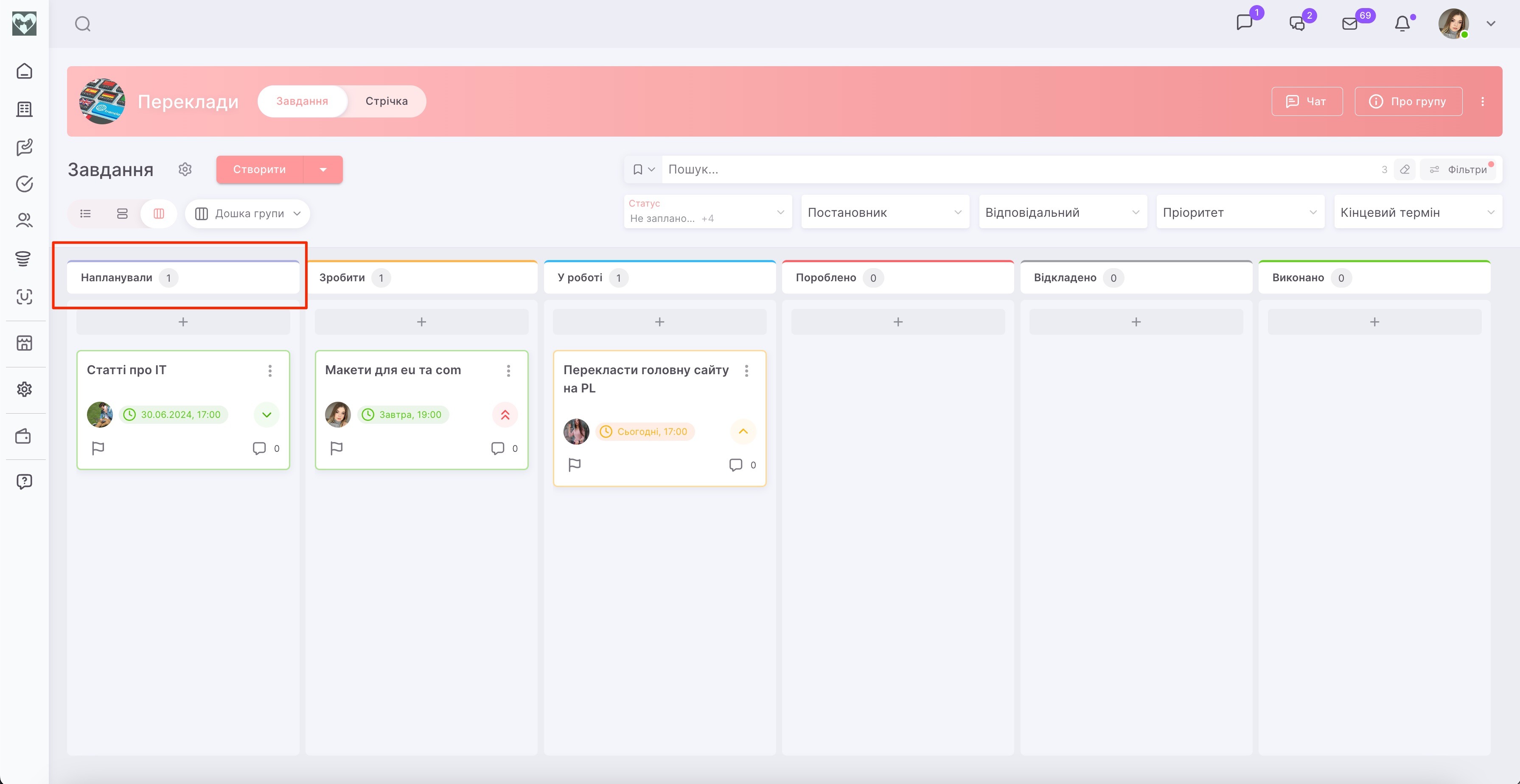Expand the Пріоритет filter dropdown
1520x784 pixels.
[1240, 213]
